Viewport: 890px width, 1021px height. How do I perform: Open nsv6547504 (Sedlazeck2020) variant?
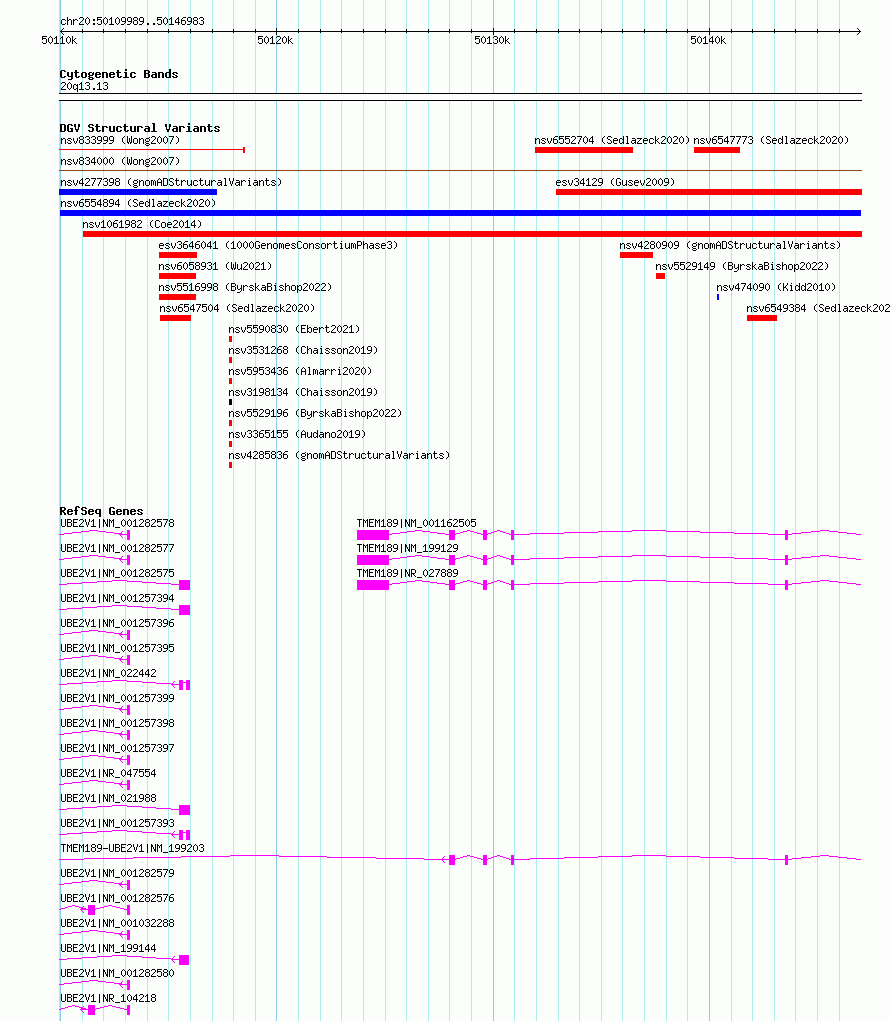(x=237, y=308)
